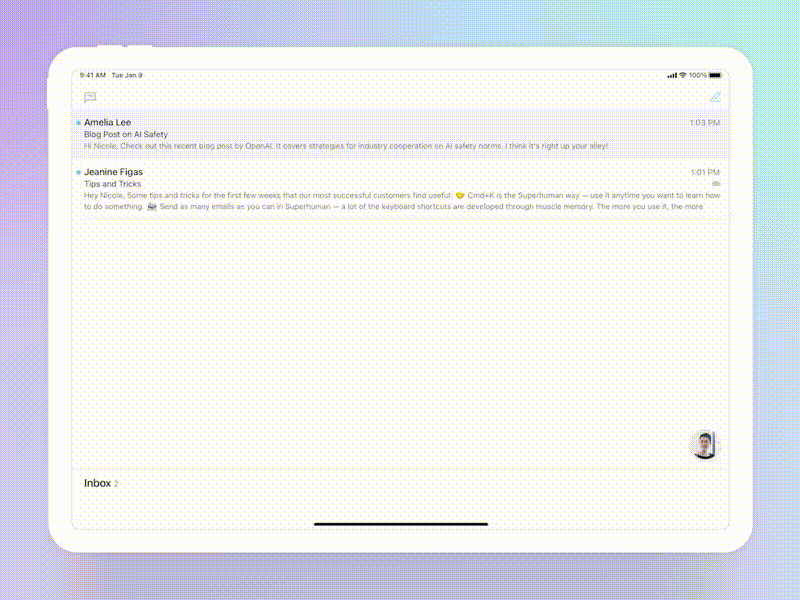Tap the unread dot beside Jeanine Figas
This screenshot has width=800, height=600.
[79, 172]
